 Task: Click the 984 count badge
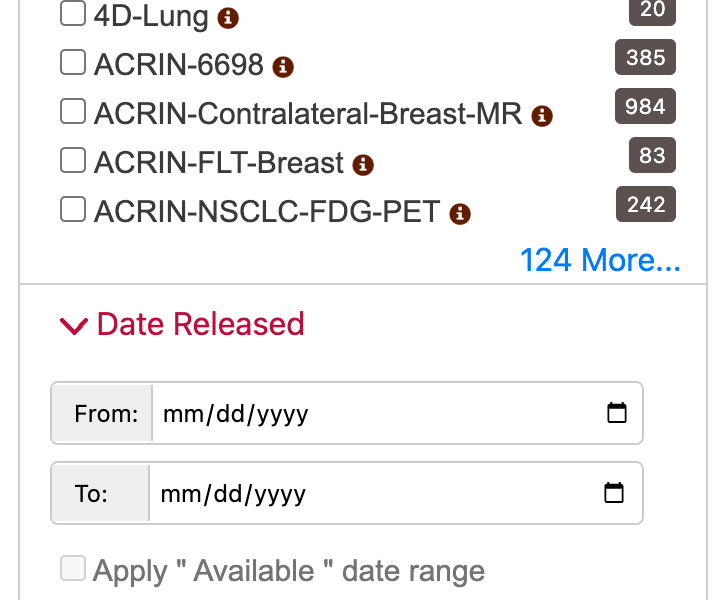click(x=645, y=106)
